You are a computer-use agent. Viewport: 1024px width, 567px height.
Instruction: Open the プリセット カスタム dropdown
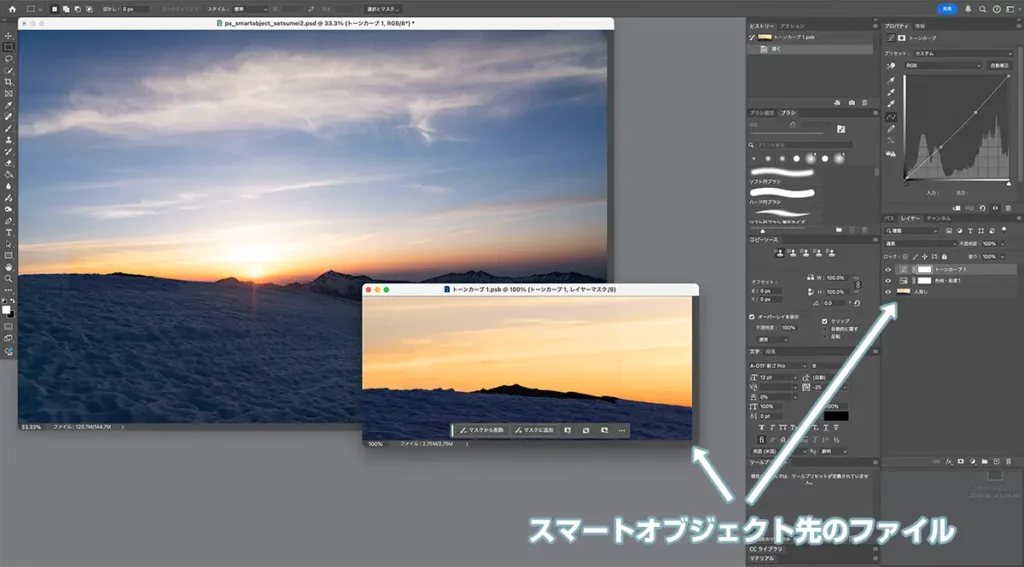coord(961,54)
